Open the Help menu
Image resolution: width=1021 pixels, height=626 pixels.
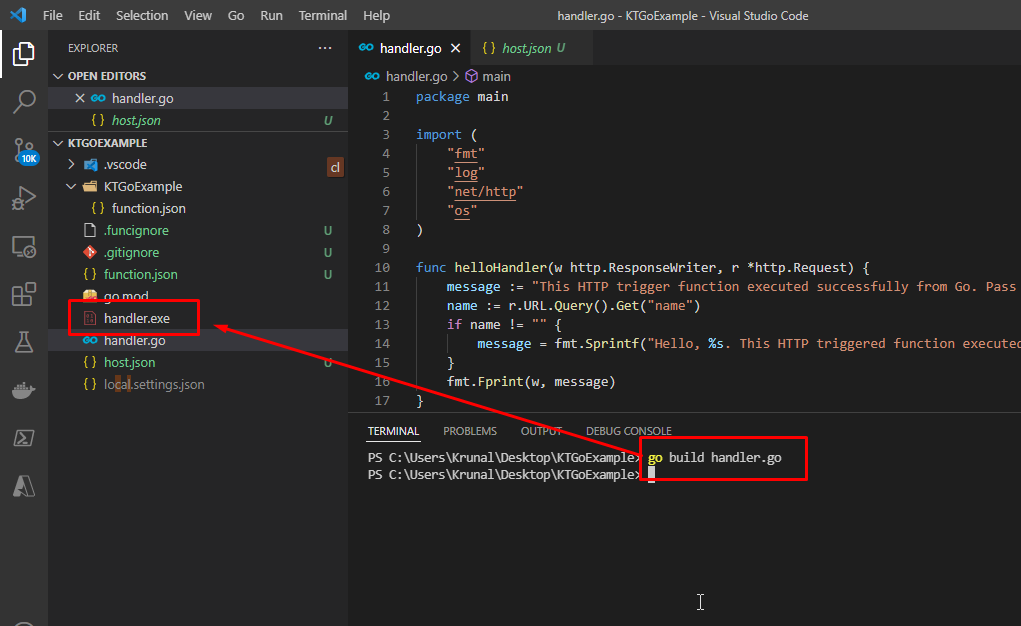(x=376, y=15)
